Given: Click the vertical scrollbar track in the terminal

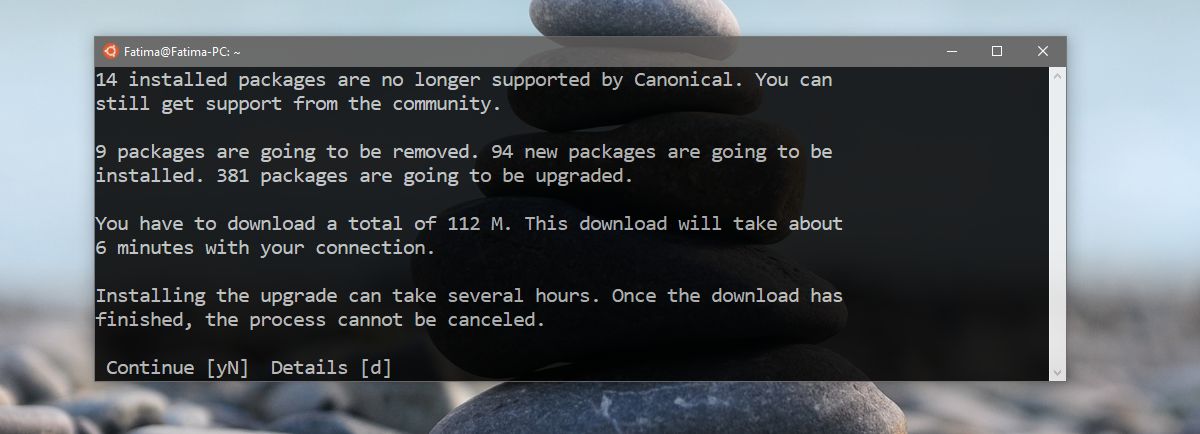Looking at the screenshot, I should point(1058,220).
